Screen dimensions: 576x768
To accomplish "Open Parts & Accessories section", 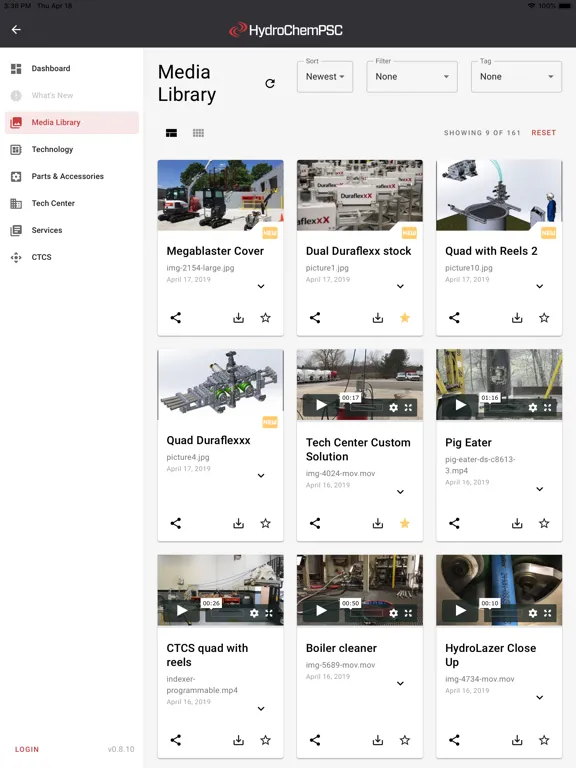I will [x=72, y=176].
